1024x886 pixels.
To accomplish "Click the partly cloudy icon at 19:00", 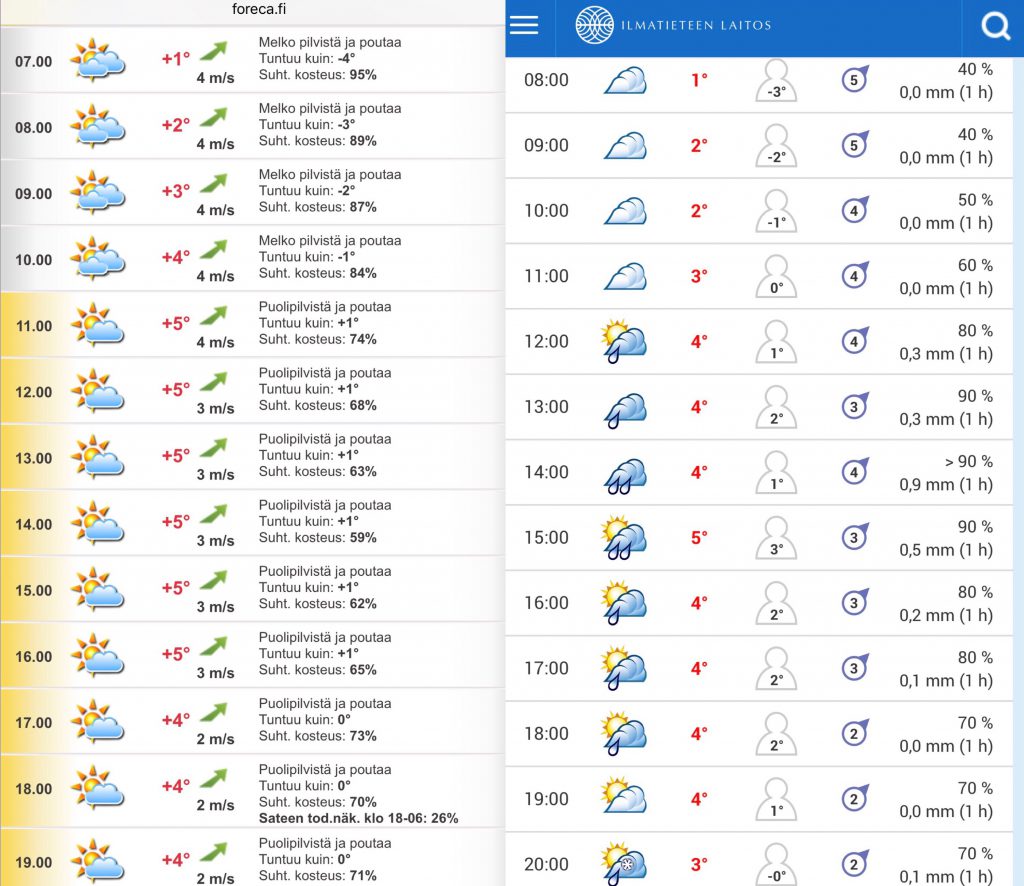I will tap(624, 795).
